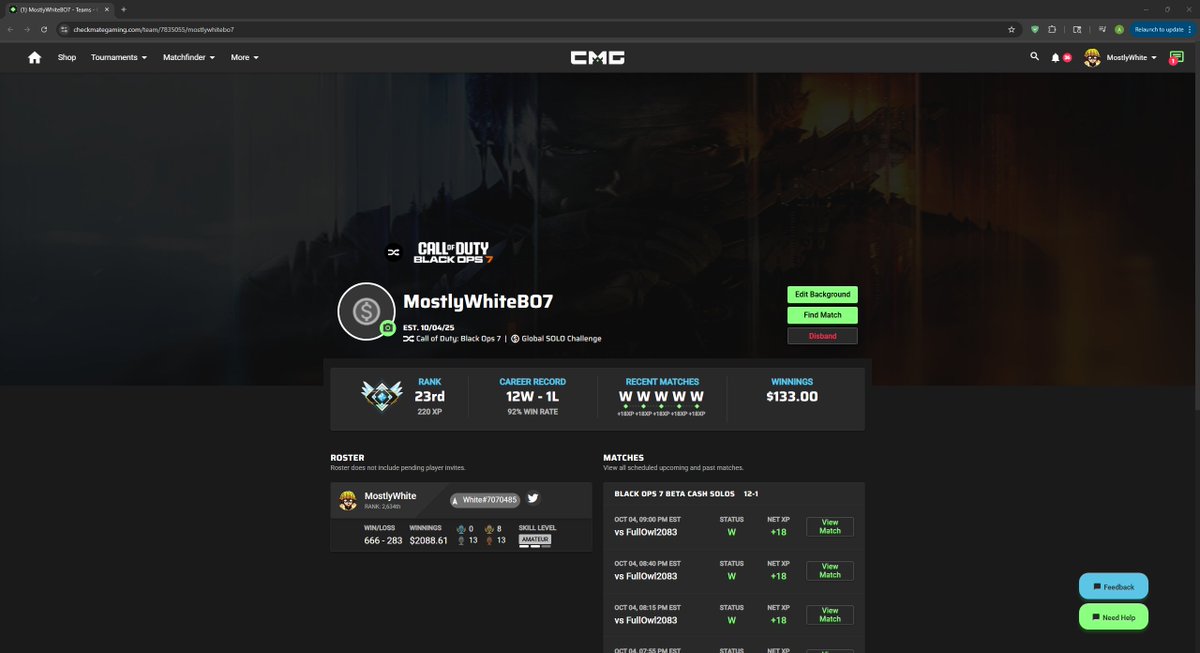Change team photo via camera icon
The height and width of the screenshot is (653, 1200).
tap(387, 327)
